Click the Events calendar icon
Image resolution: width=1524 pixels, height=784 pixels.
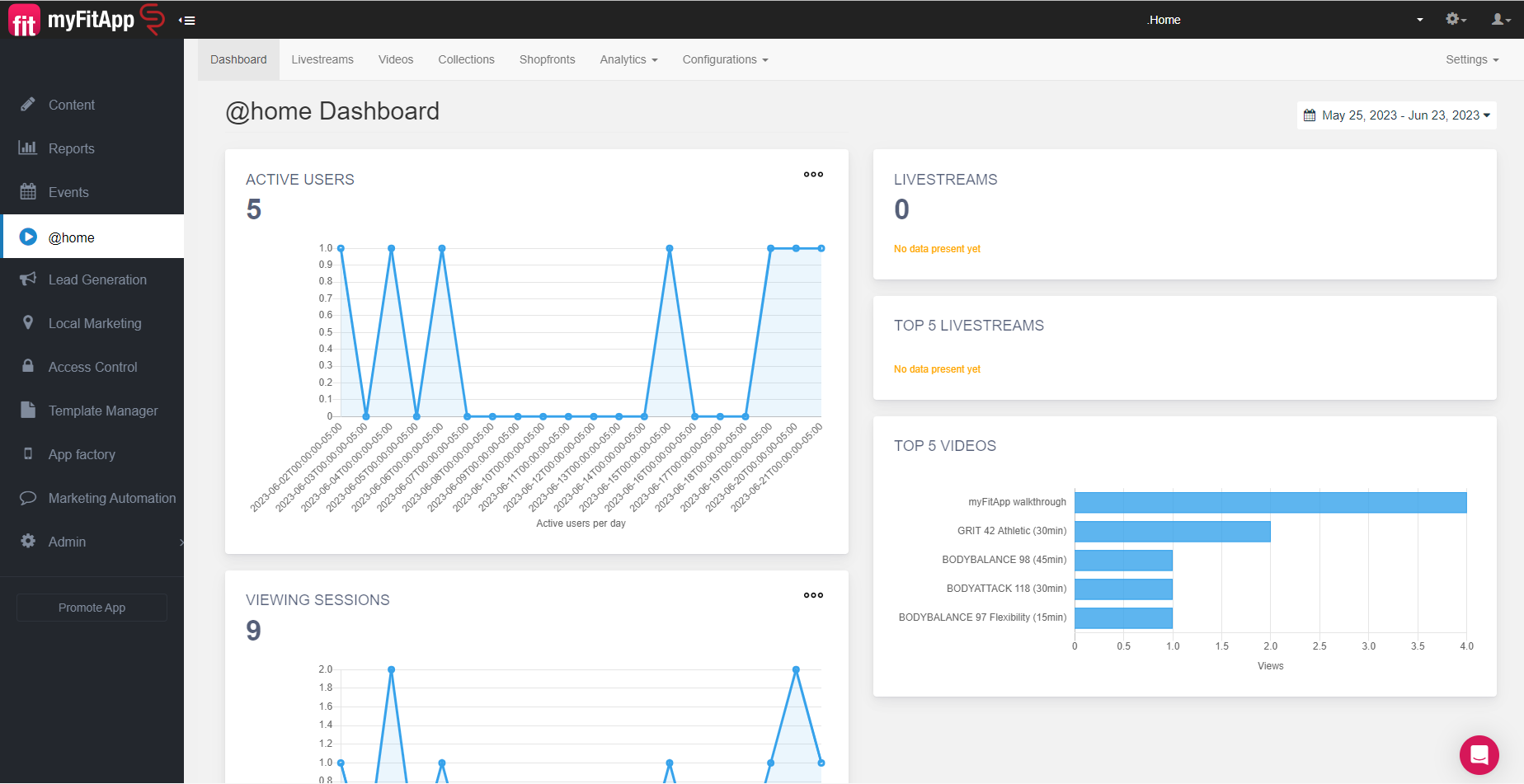point(28,192)
